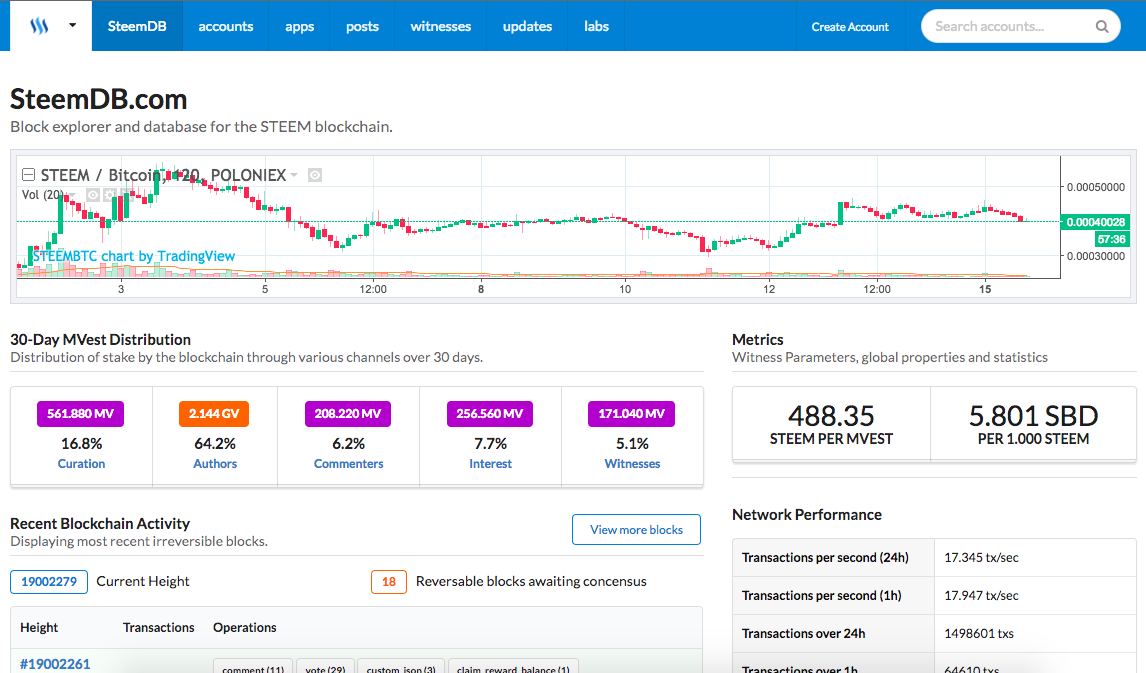The image size is (1146, 673).
Task: Click the 64.2% Authors percentage
Action: pyautogui.click(x=215, y=444)
